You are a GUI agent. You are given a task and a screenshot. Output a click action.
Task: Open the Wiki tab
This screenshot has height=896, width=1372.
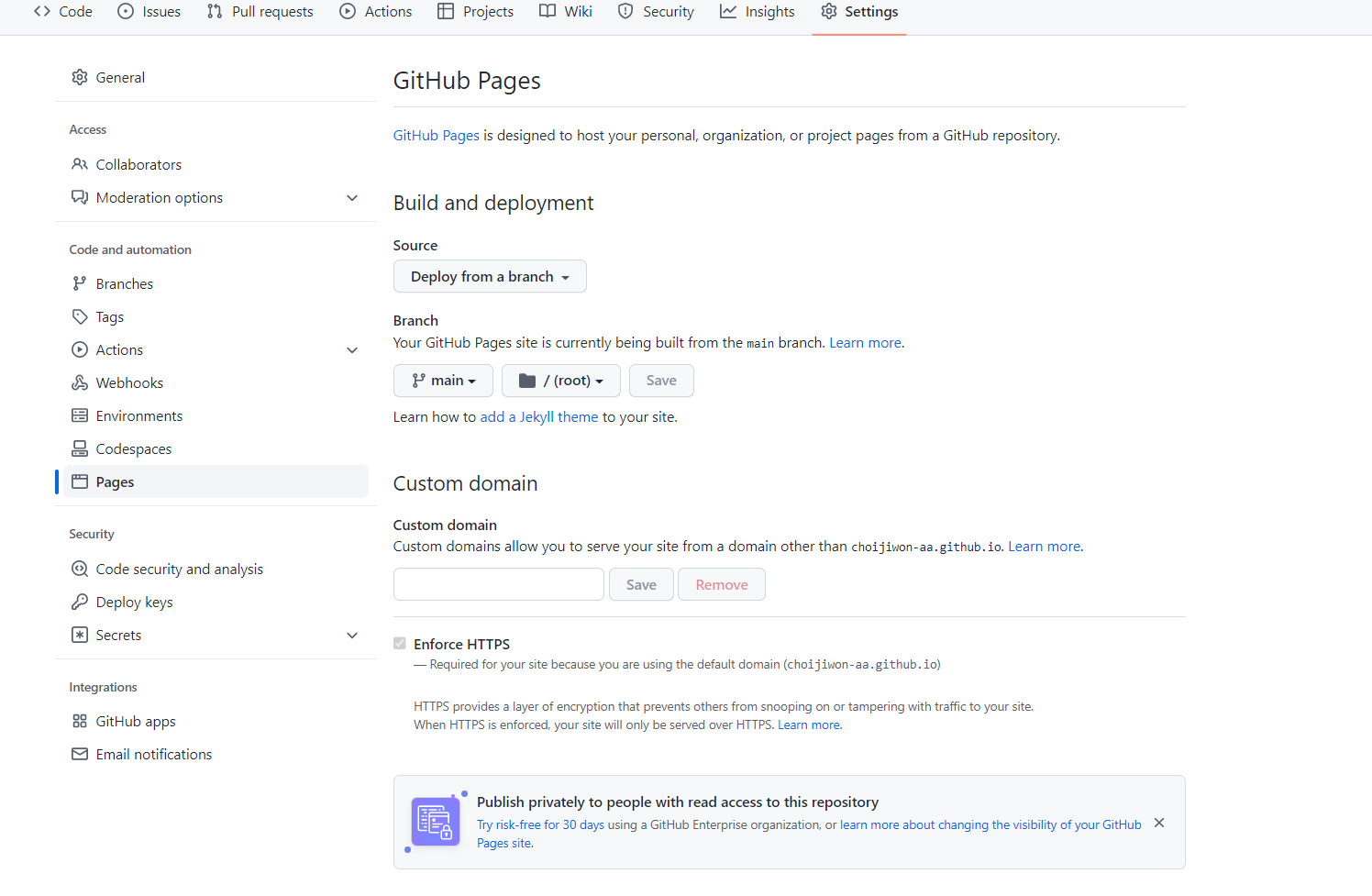click(566, 12)
